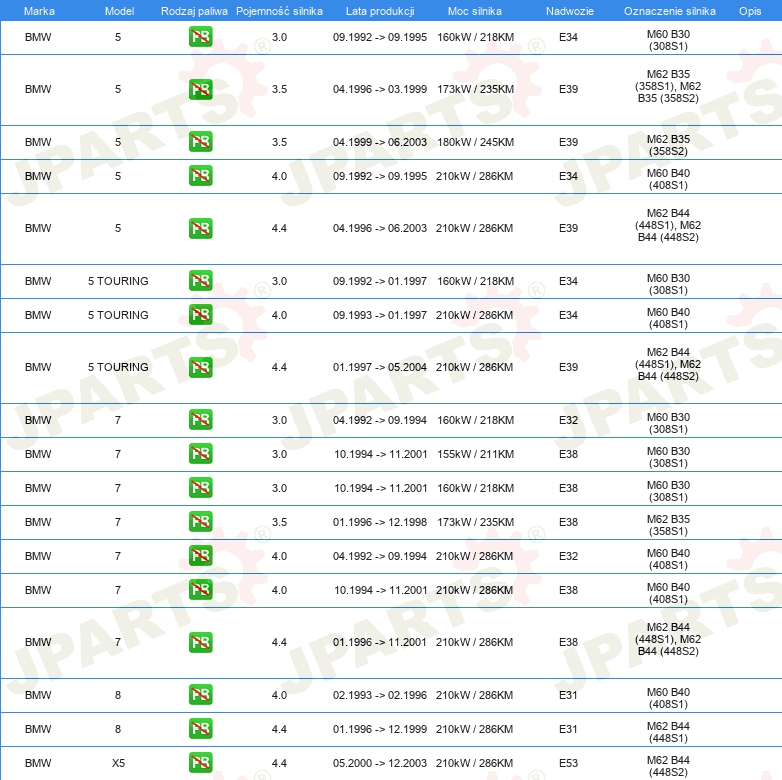The width and height of the screenshot is (782, 780).
Task: Click the petrol icon for the 245KM BMW 5
Action: (x=200, y=142)
